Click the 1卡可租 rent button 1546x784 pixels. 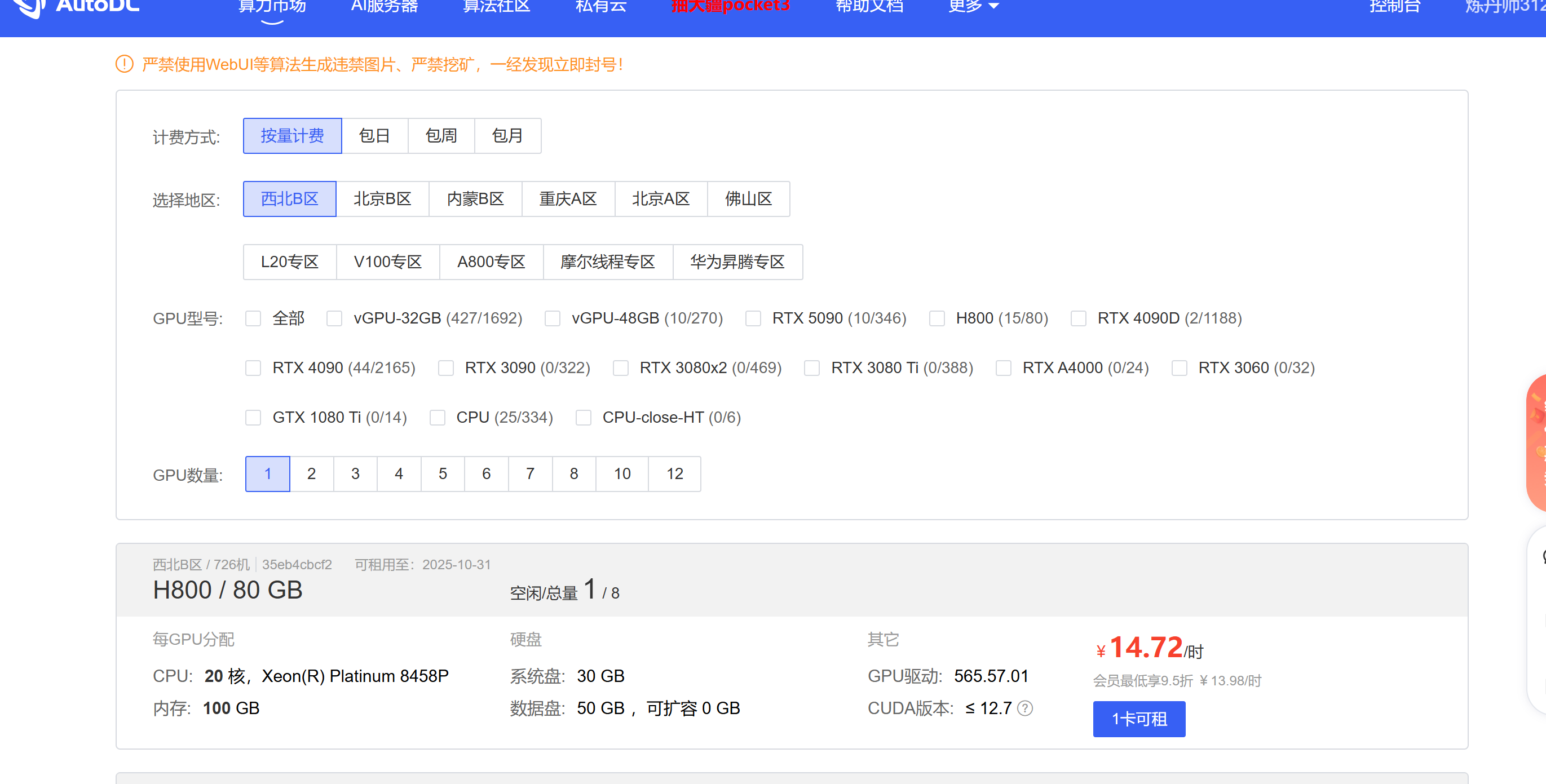[x=1139, y=719]
